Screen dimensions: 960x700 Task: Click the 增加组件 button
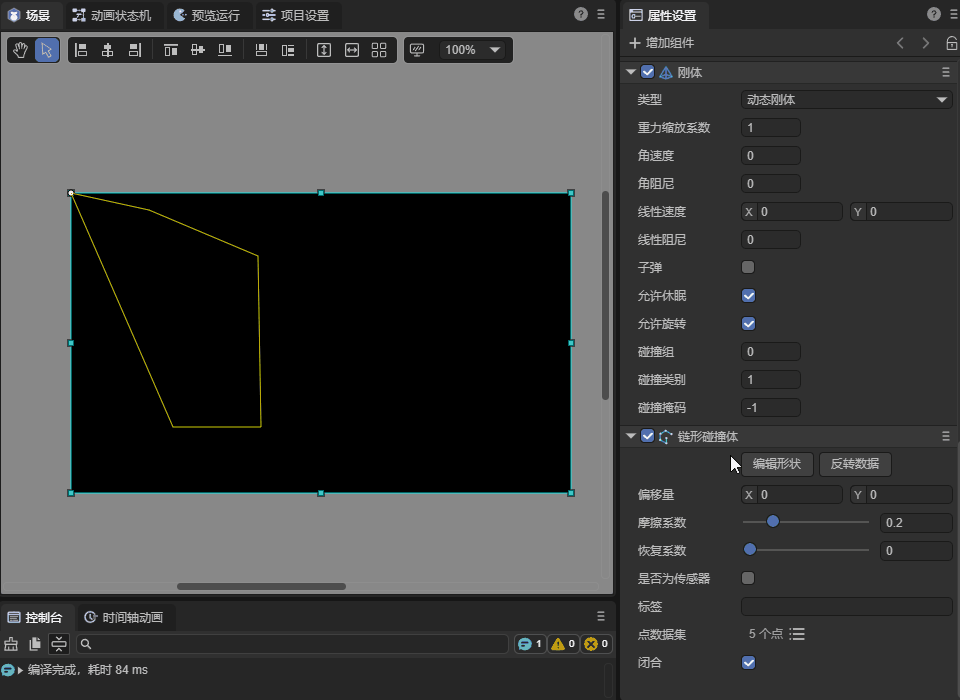pyautogui.click(x=661, y=43)
